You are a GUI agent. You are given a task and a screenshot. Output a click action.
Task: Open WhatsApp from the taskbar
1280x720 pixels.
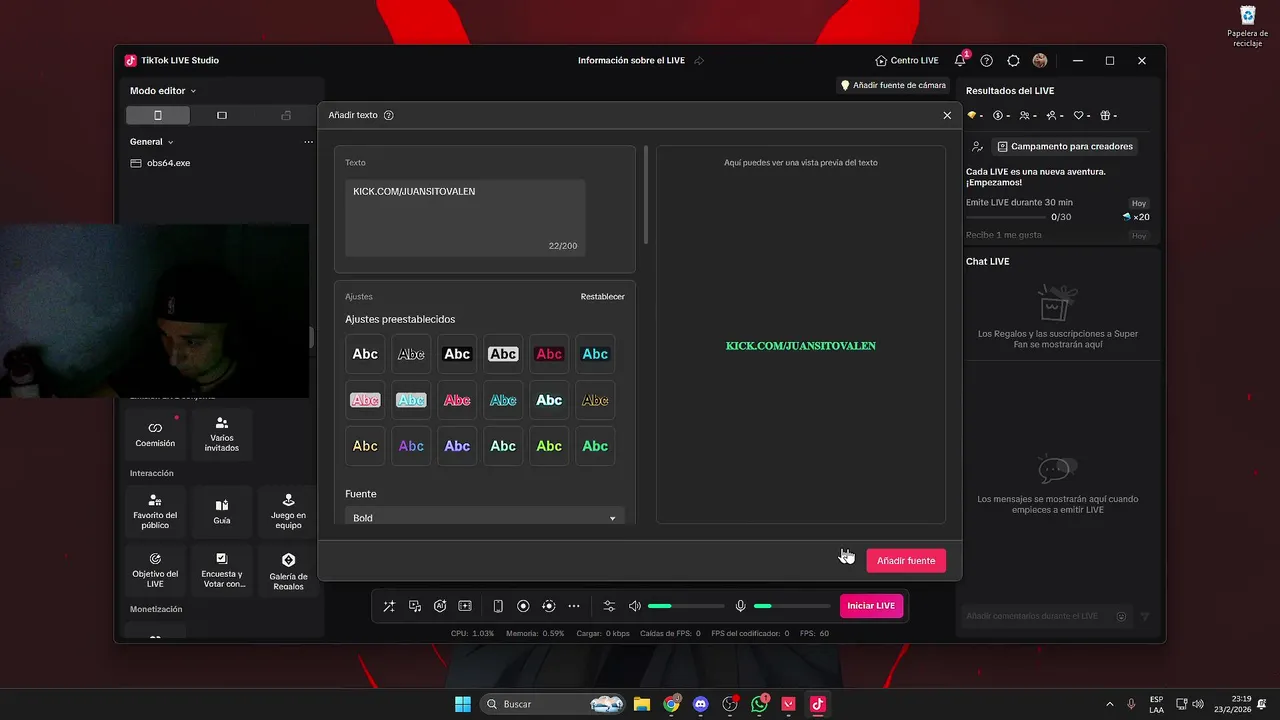tap(759, 704)
